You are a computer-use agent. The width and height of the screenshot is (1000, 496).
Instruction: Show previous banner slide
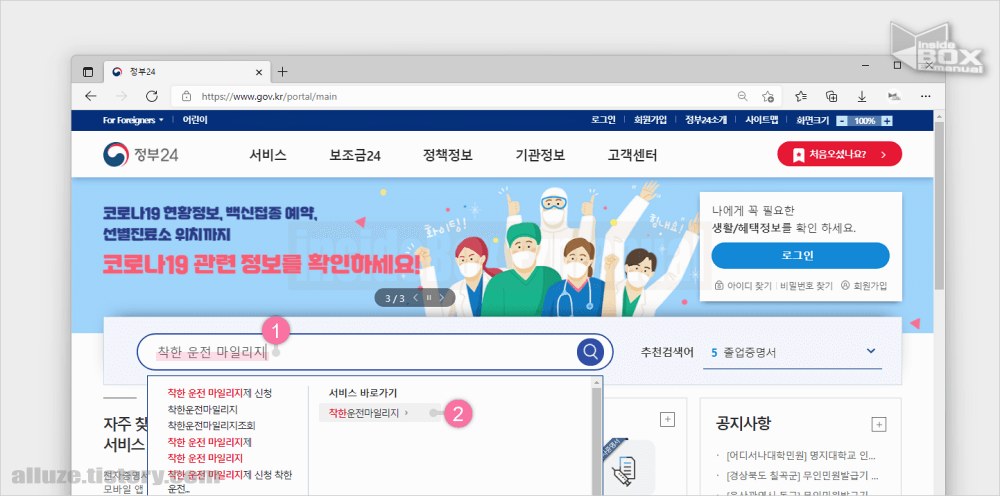[x=416, y=298]
